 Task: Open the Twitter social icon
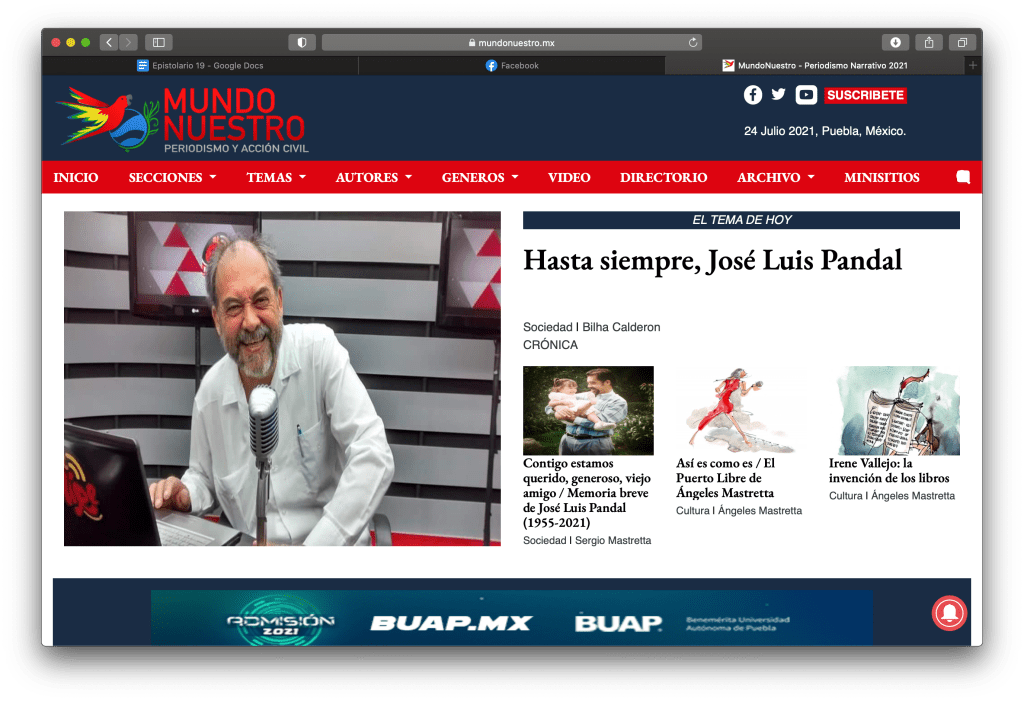[779, 95]
